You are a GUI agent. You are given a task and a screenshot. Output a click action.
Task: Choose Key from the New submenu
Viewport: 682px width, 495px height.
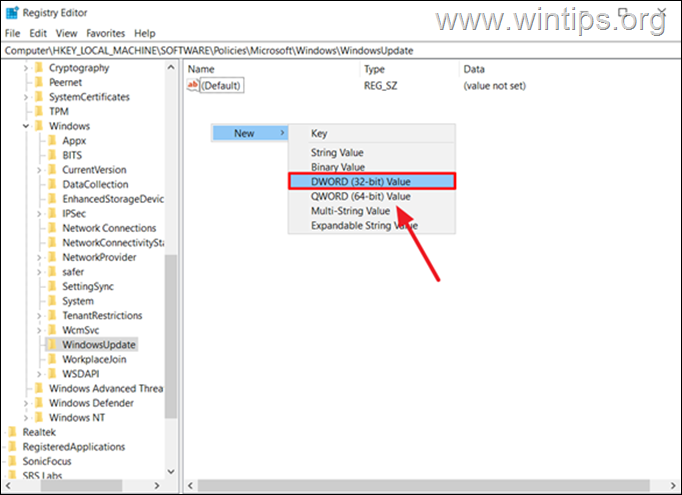[x=372, y=134]
